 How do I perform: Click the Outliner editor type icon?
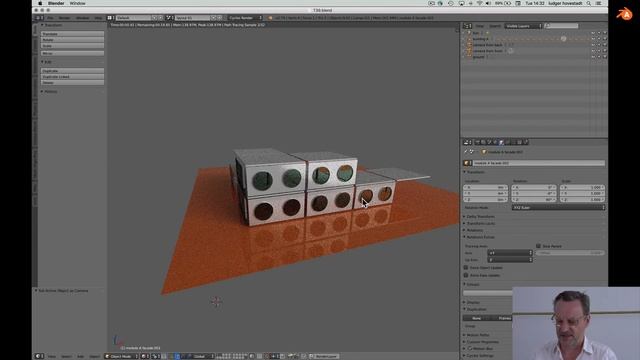tap(467, 26)
